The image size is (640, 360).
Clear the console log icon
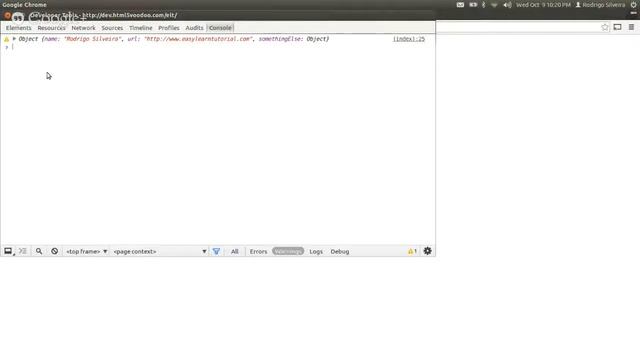54,251
